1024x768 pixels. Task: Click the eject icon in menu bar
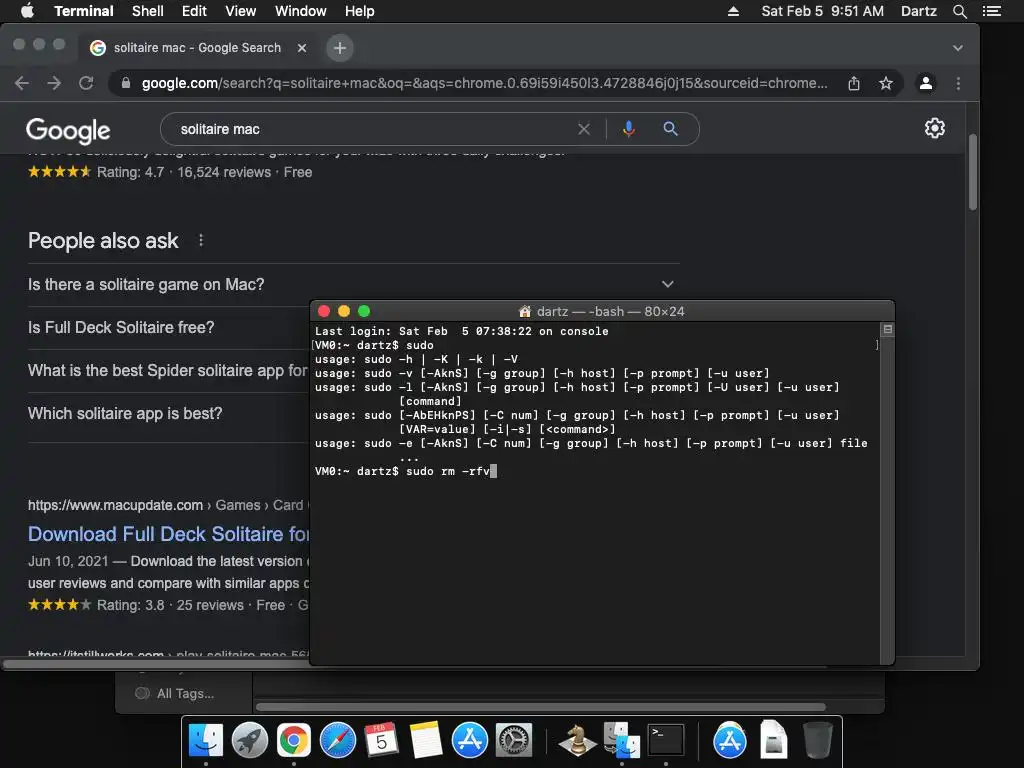[x=733, y=11]
